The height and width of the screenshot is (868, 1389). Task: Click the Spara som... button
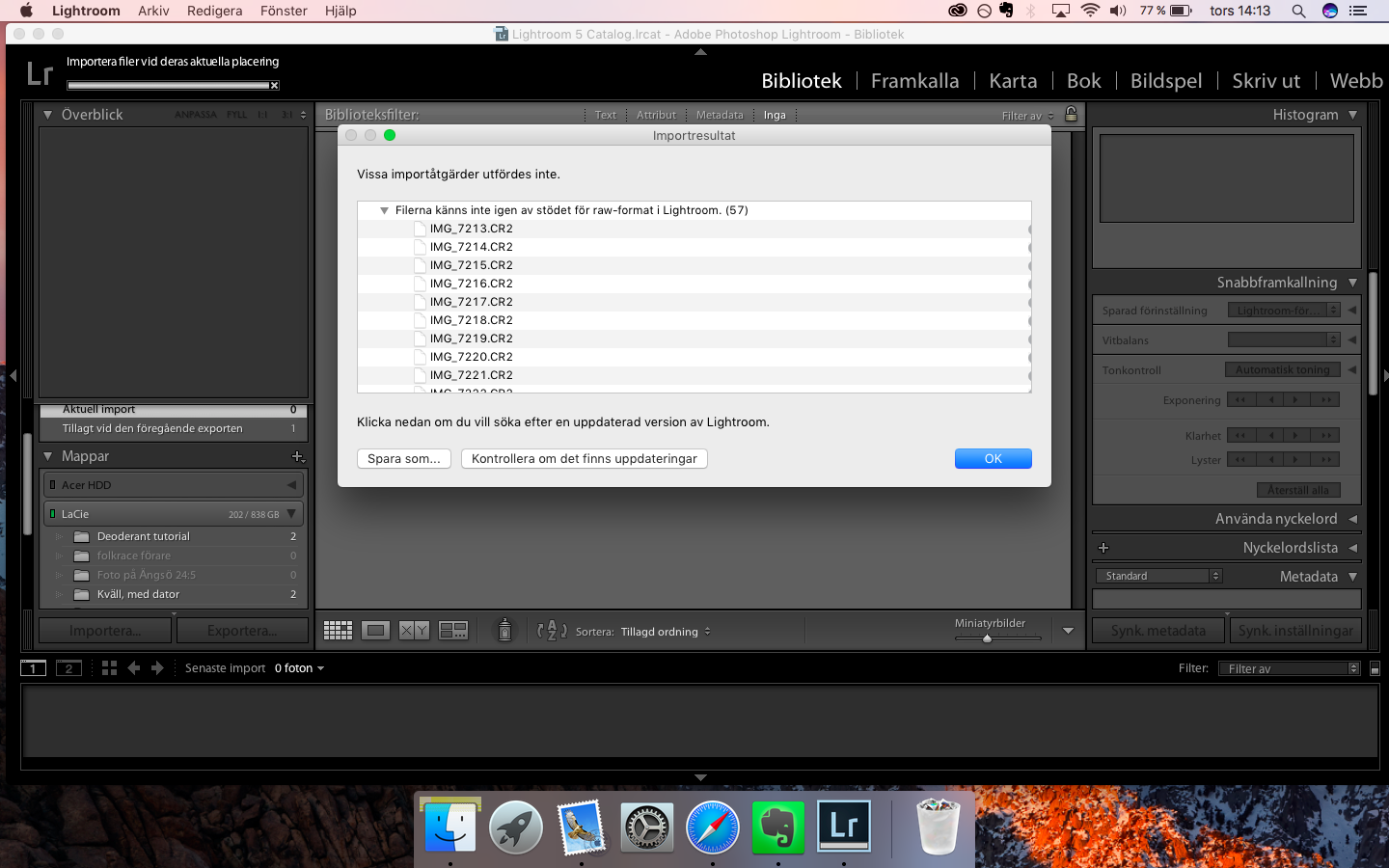point(404,459)
